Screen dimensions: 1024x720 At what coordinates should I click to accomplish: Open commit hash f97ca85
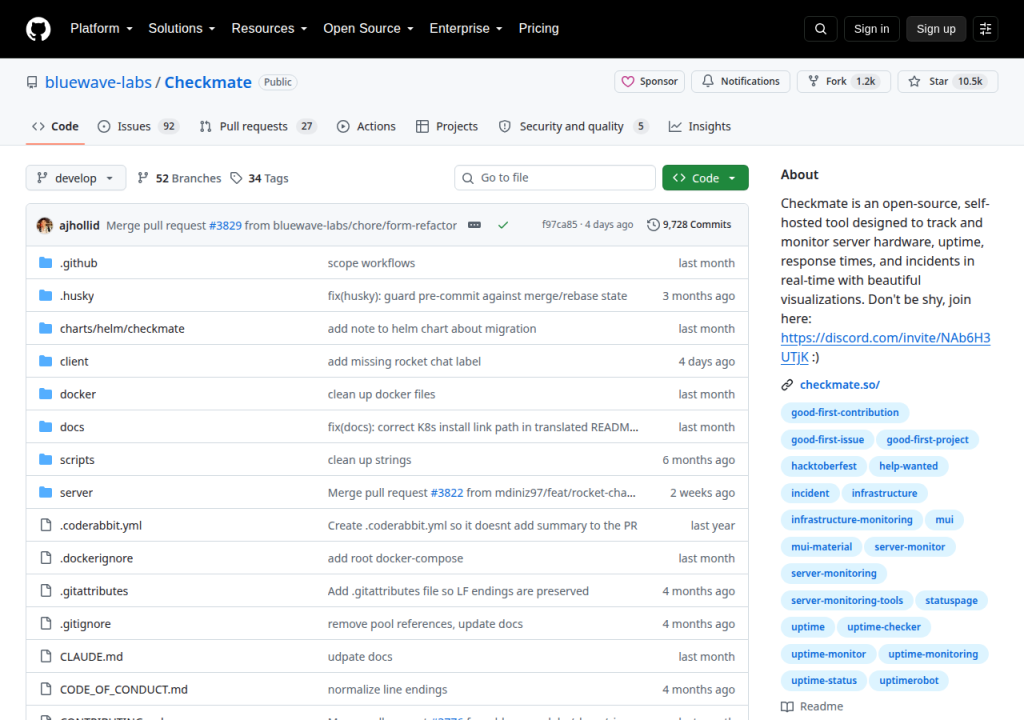[560, 225]
